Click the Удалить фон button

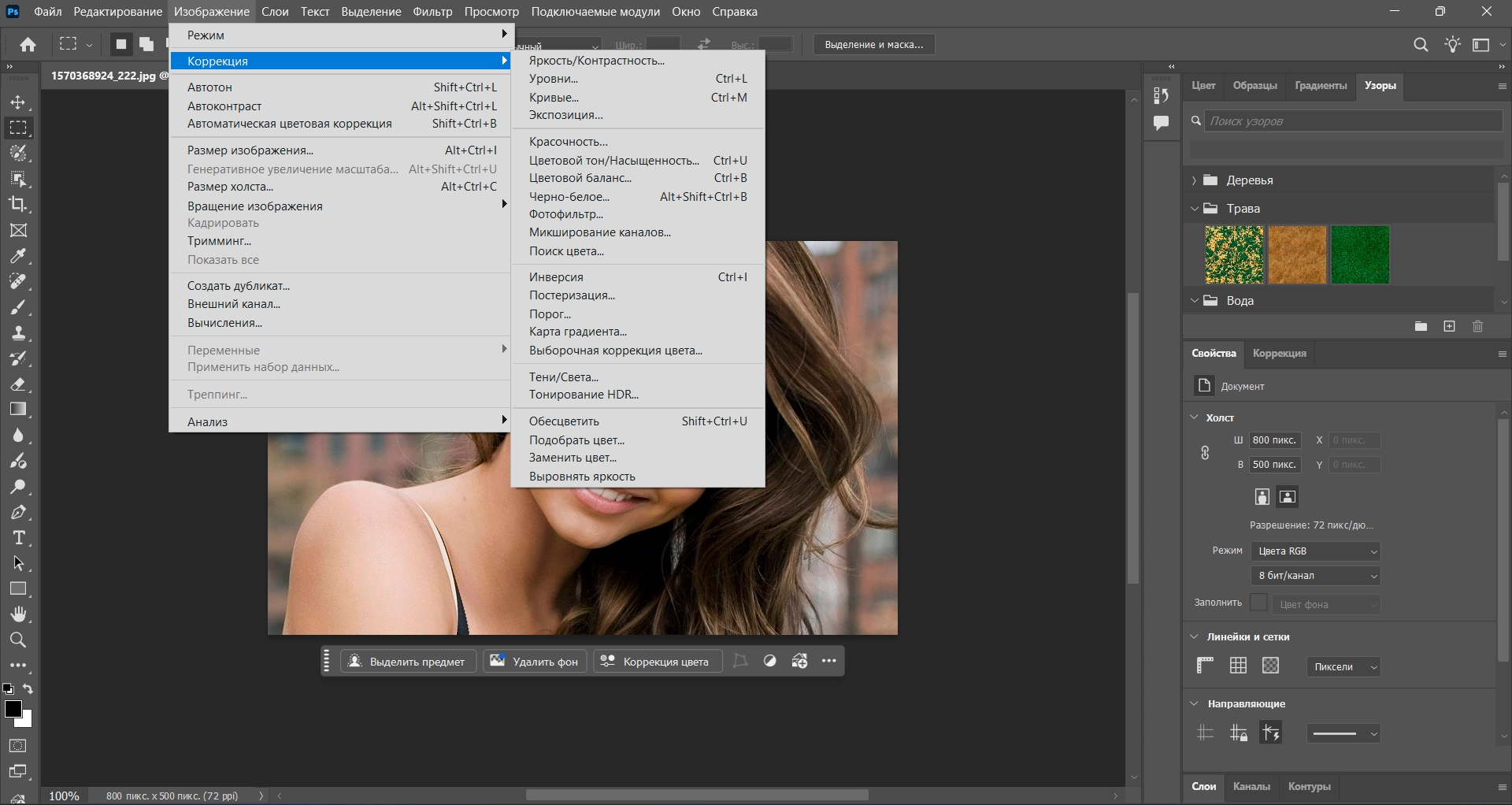pos(535,662)
